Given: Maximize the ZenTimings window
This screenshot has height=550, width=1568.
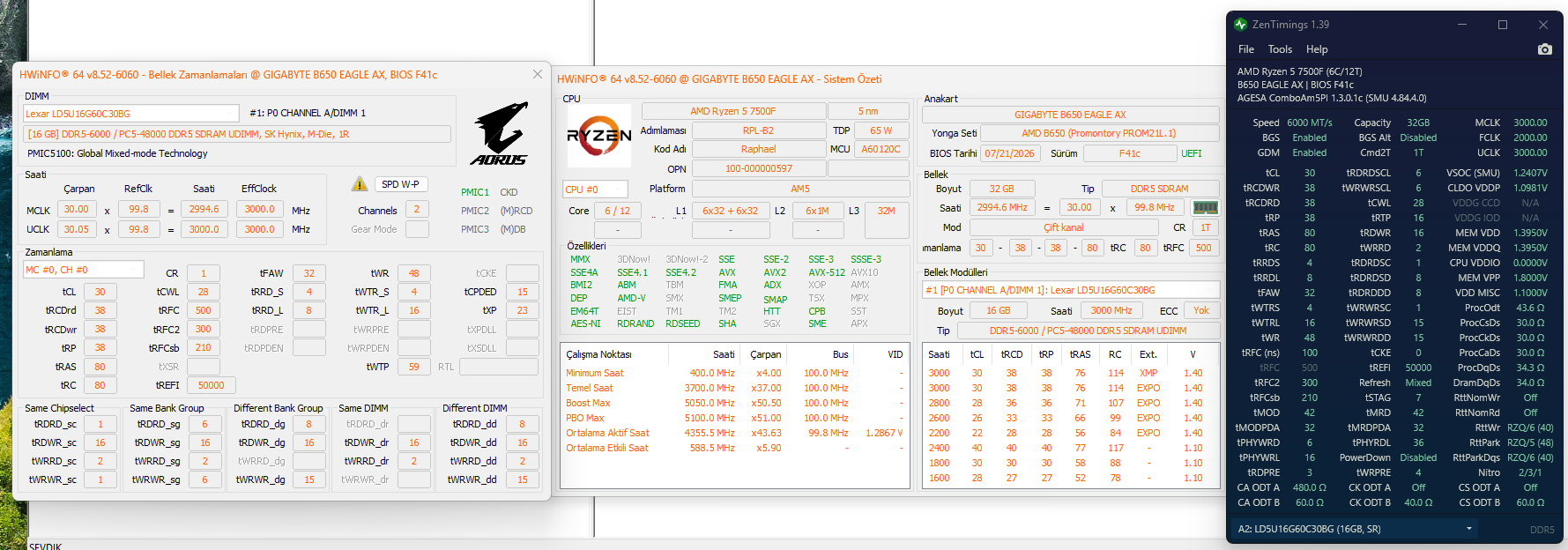Looking at the screenshot, I should [1503, 25].
